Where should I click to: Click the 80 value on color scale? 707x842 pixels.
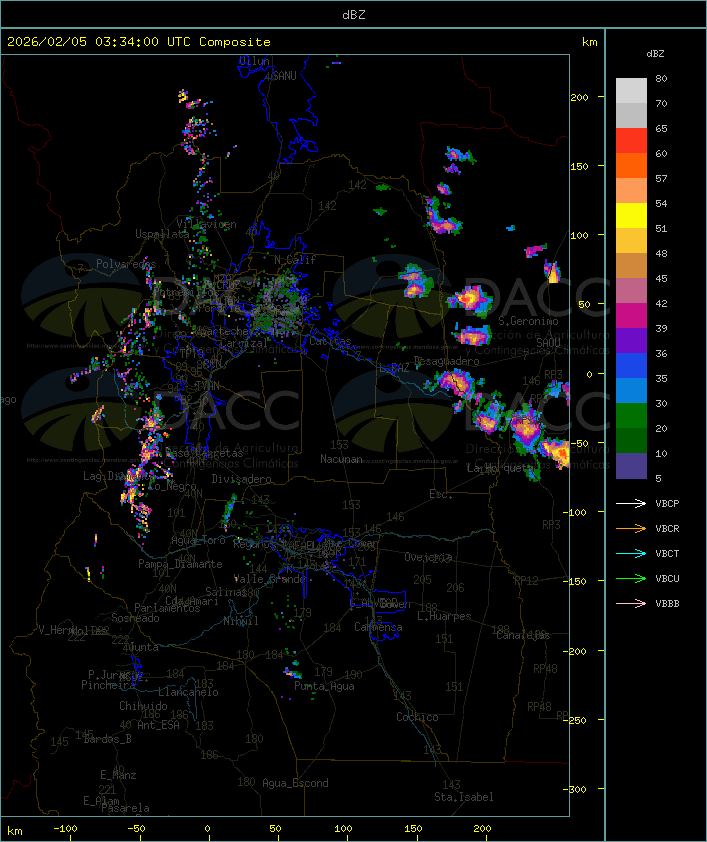tap(661, 78)
